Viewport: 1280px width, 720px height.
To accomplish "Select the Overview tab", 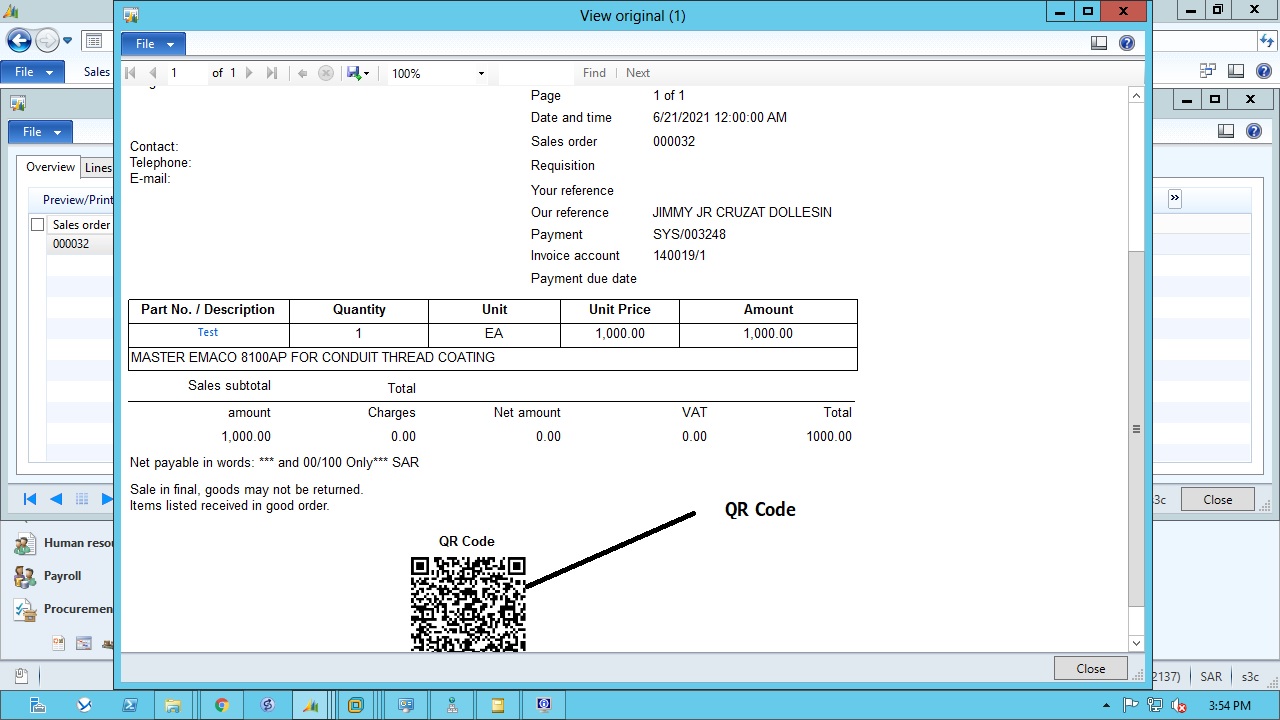I will 49,167.
